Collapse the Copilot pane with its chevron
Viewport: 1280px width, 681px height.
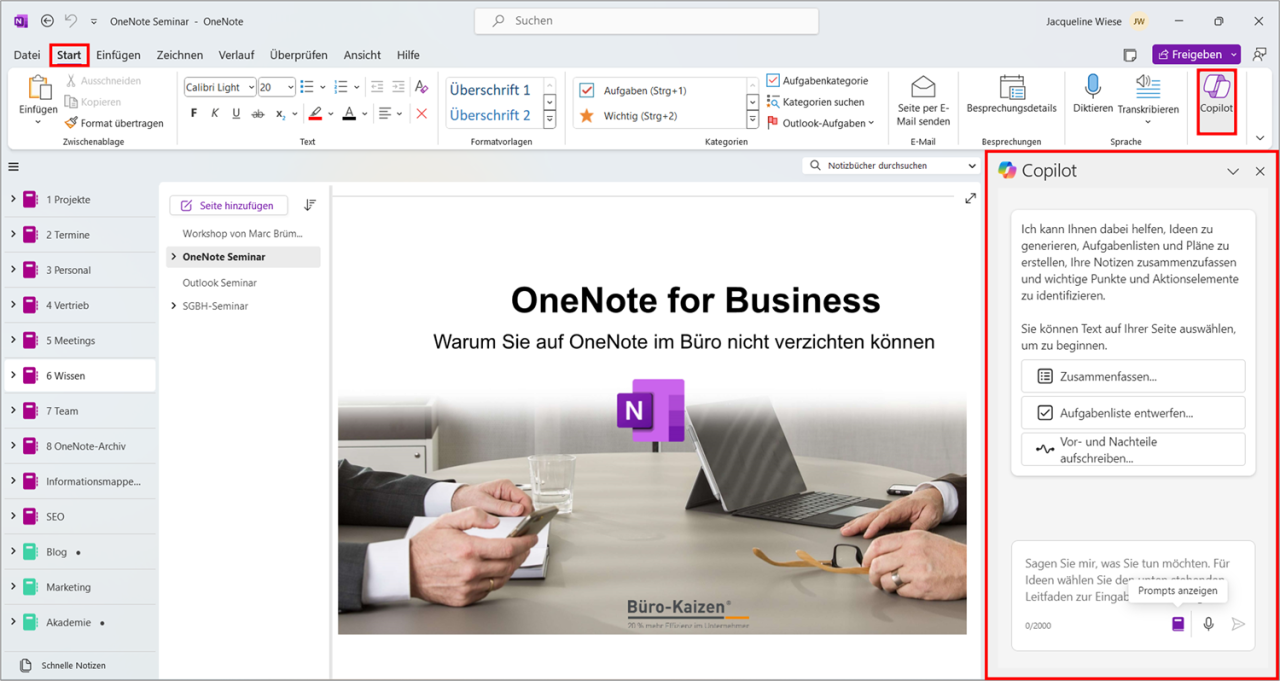coord(1234,171)
